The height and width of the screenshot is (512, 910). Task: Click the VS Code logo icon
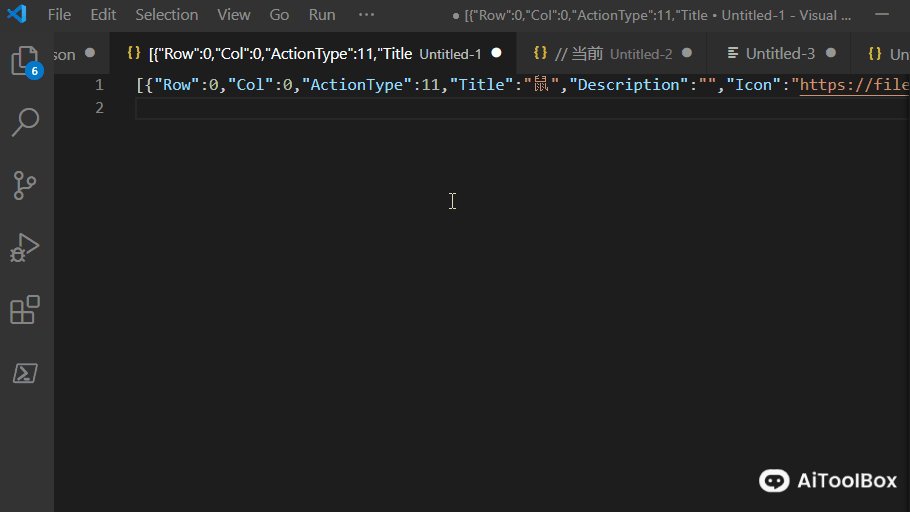pyautogui.click(x=17, y=15)
